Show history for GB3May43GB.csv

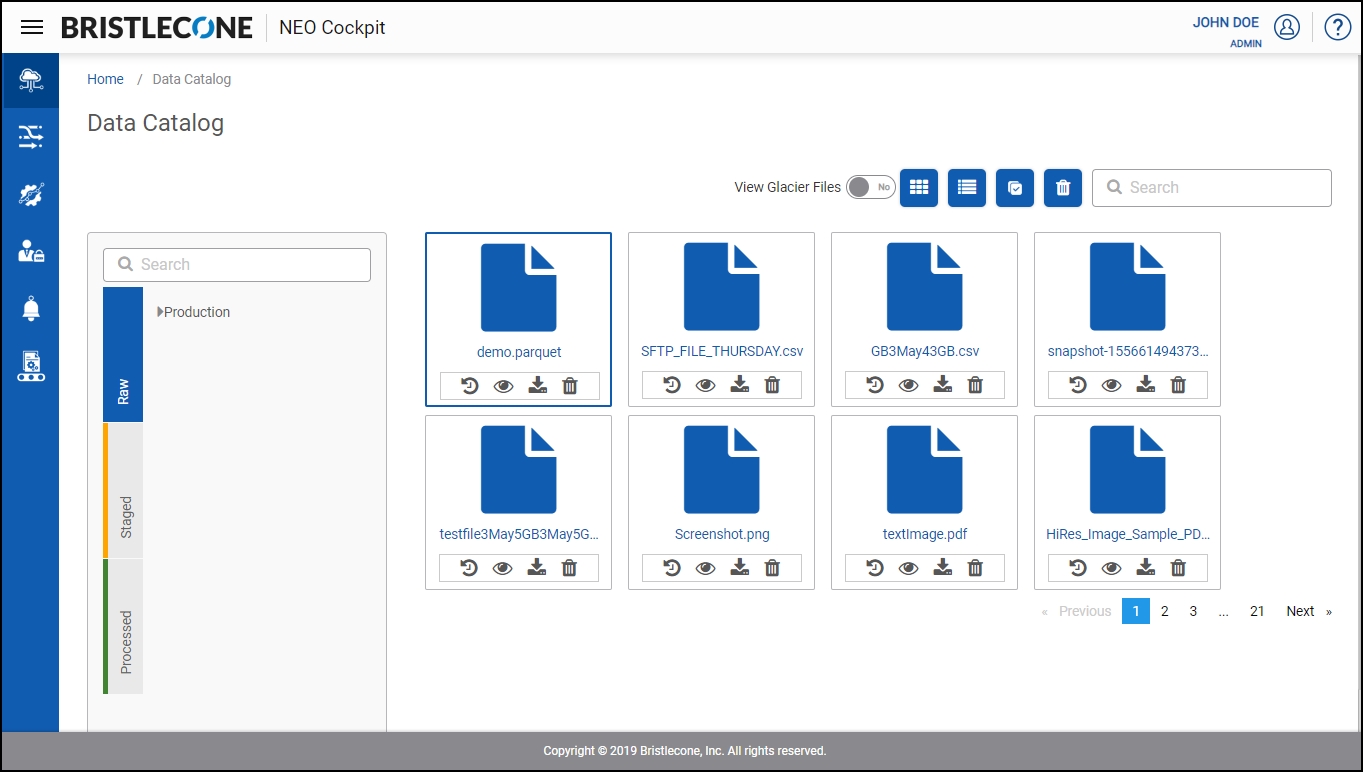pos(875,385)
